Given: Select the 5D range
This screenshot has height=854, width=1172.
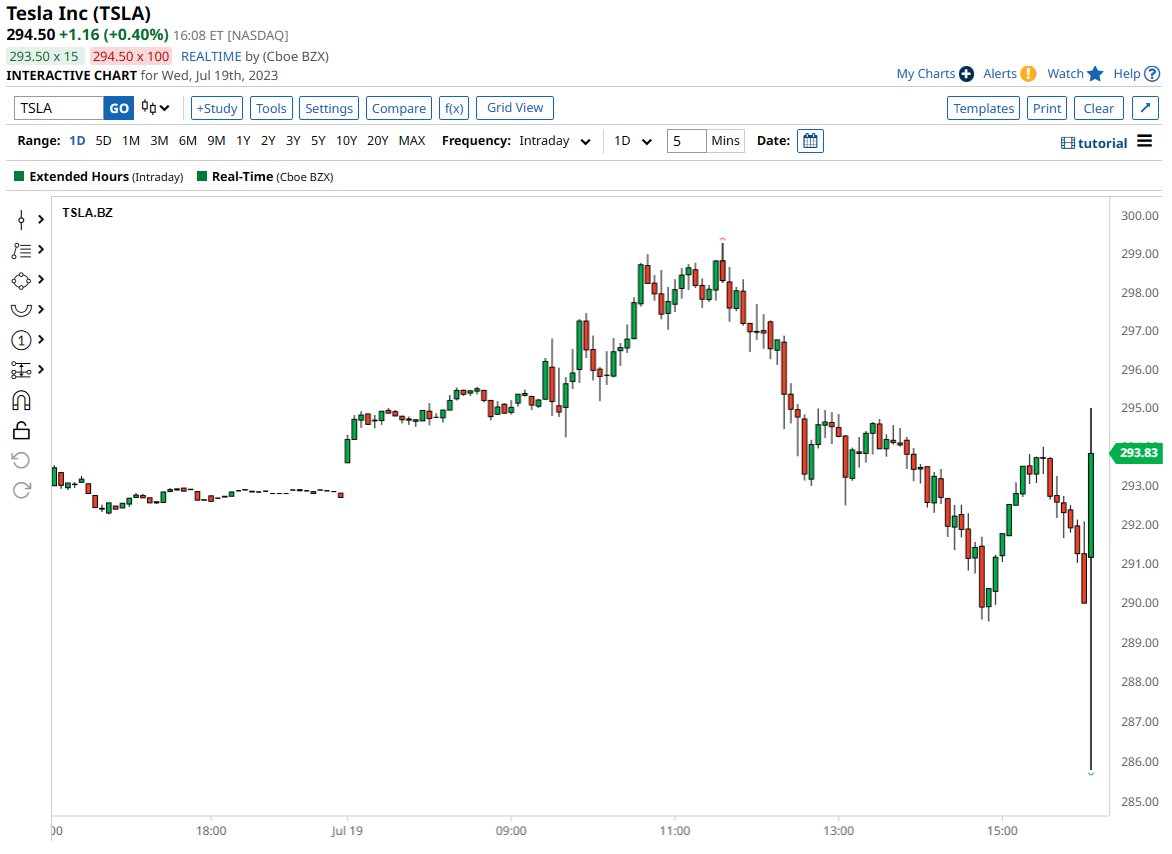Looking at the screenshot, I should coord(103,140).
